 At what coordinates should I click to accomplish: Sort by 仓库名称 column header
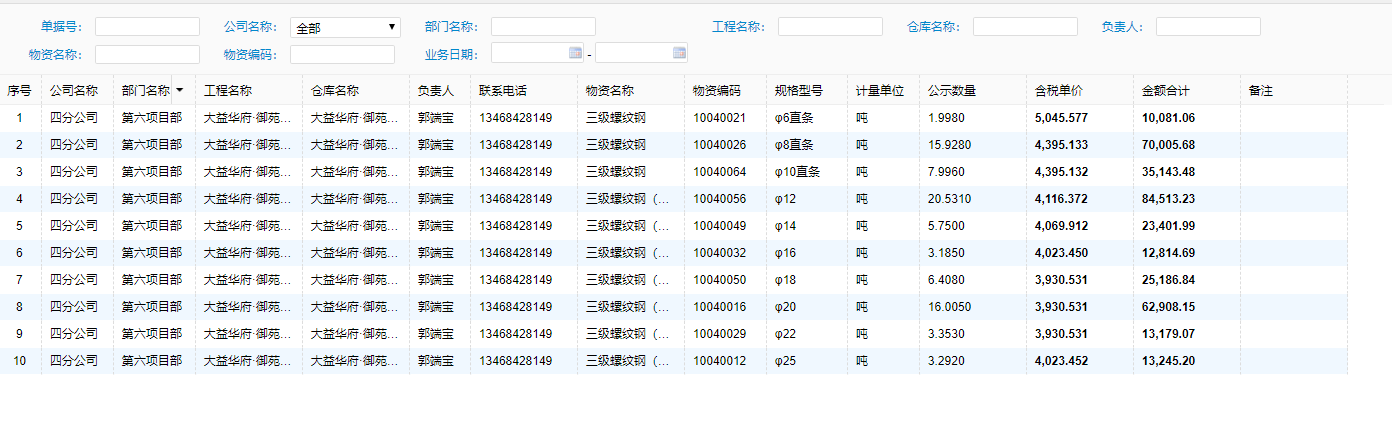point(356,91)
